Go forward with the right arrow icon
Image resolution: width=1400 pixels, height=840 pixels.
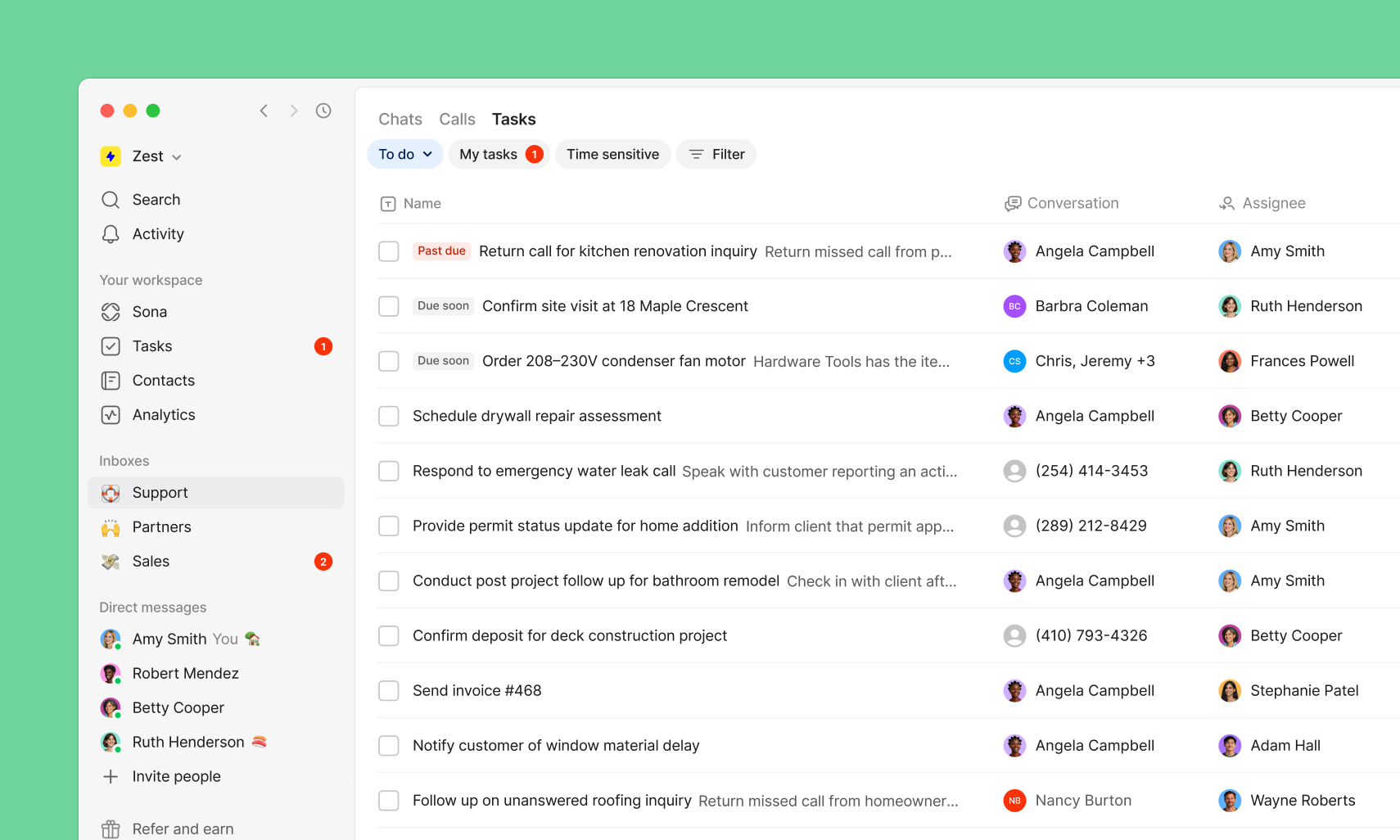[294, 111]
